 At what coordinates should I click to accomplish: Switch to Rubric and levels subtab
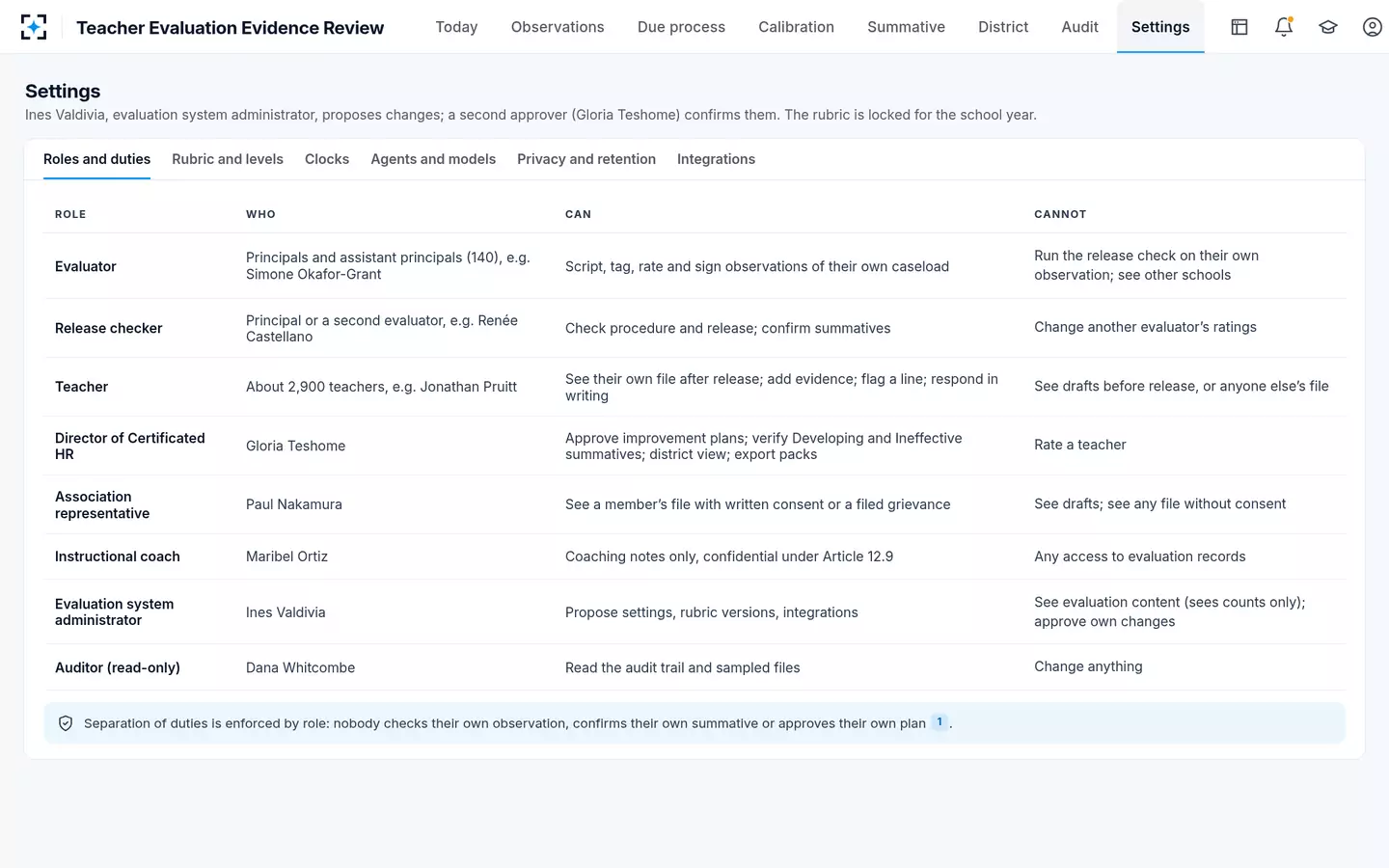pos(228,159)
